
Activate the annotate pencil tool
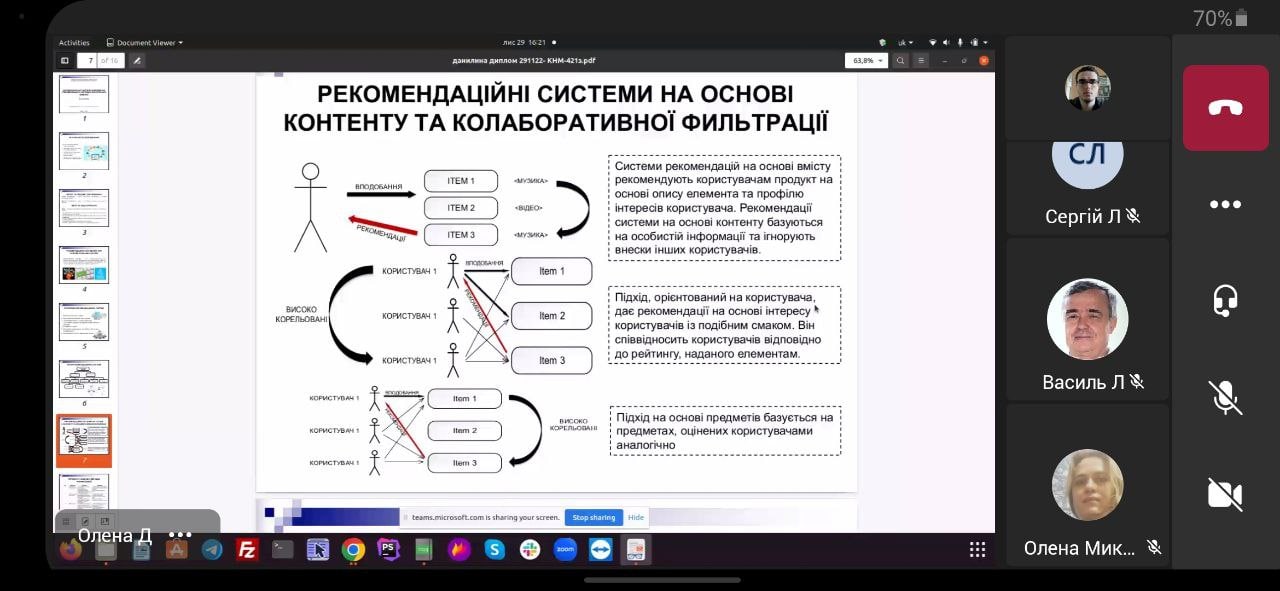pyautogui.click(x=137, y=60)
